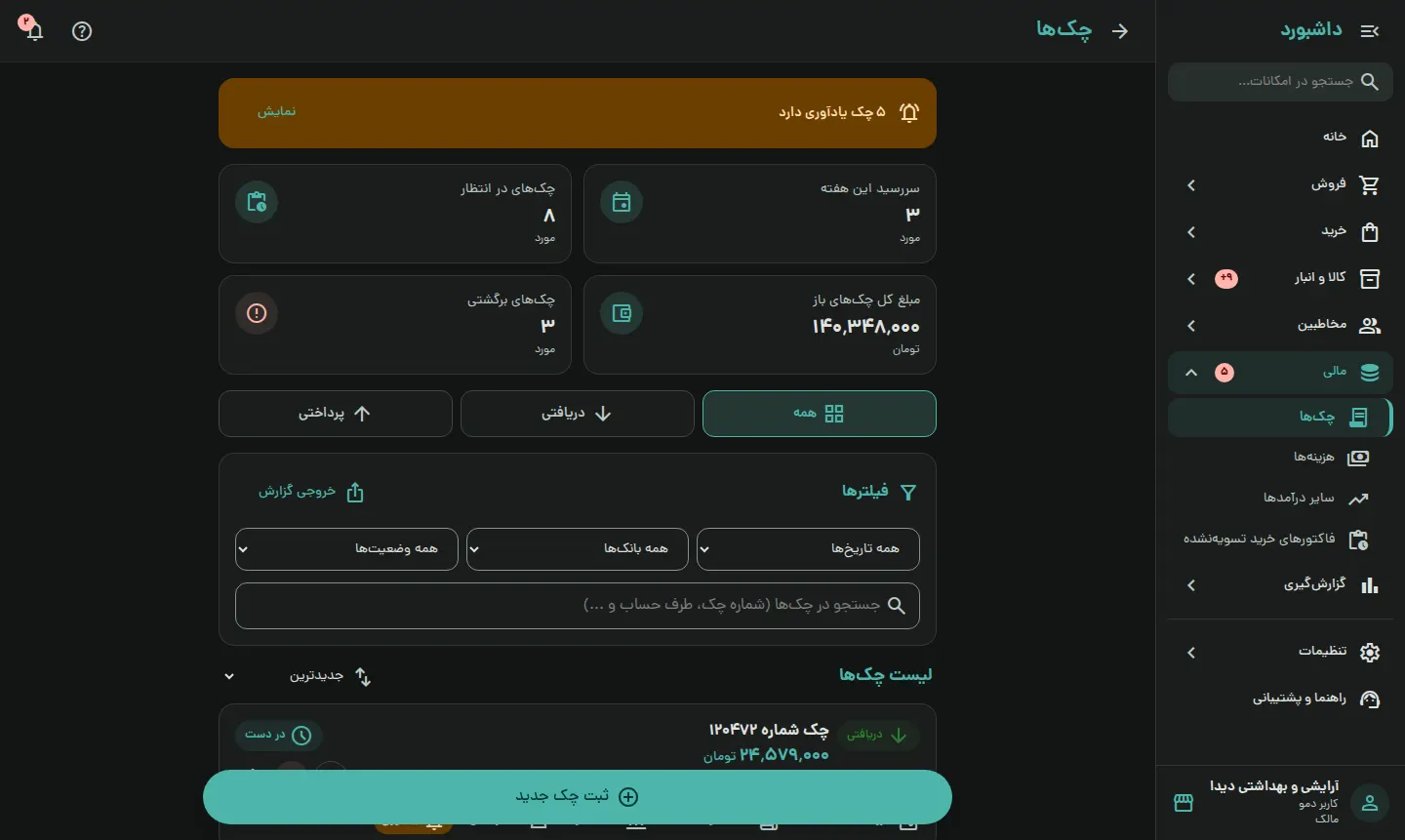
Task: Expand the فروش submenu chevron
Action: pos(1191,185)
